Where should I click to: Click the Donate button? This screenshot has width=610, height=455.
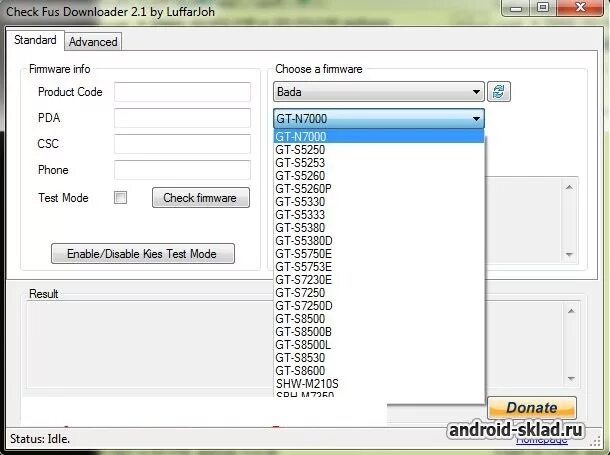pos(532,408)
